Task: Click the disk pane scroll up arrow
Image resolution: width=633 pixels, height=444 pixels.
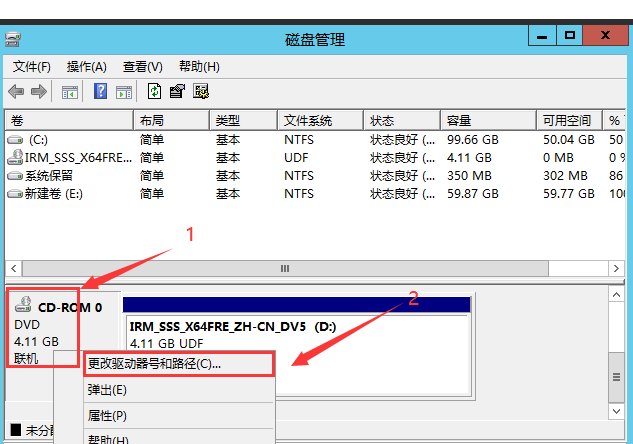Action: [x=616, y=295]
